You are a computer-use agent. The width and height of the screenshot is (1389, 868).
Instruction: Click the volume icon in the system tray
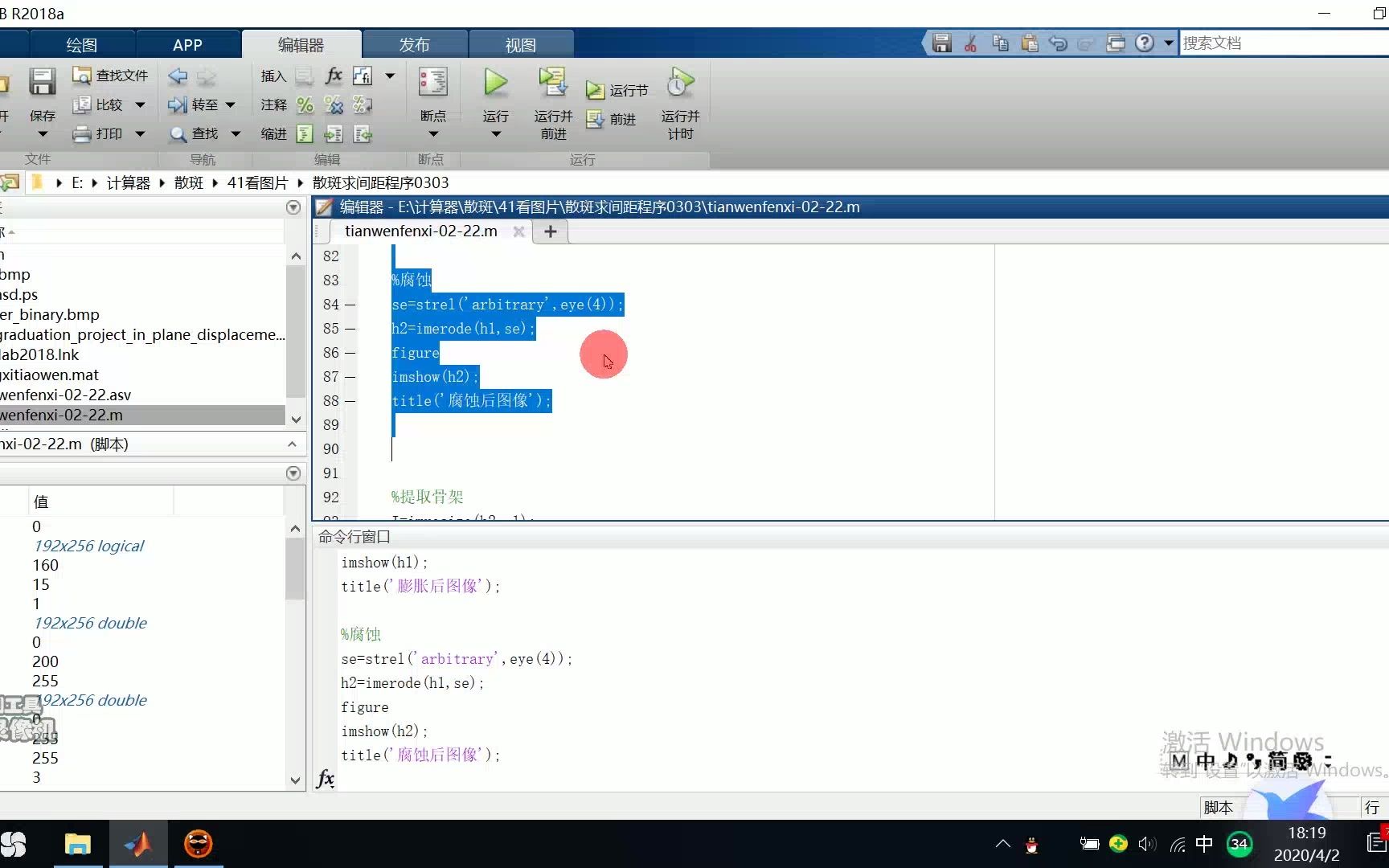tap(1147, 844)
